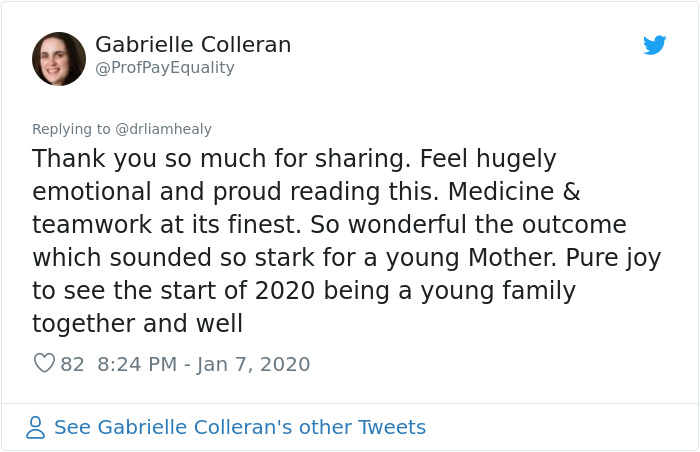Click the person silhouette icon in footer

coord(36,428)
